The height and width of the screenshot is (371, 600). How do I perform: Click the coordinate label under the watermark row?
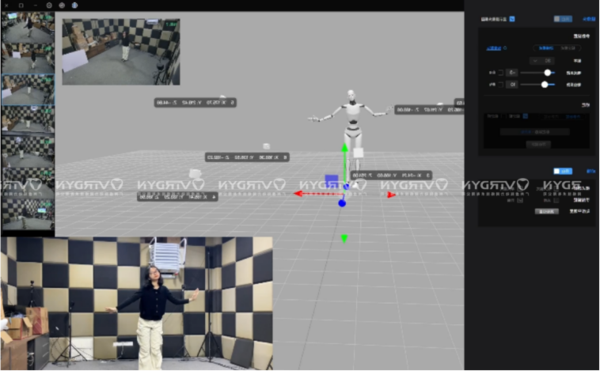pos(178,197)
